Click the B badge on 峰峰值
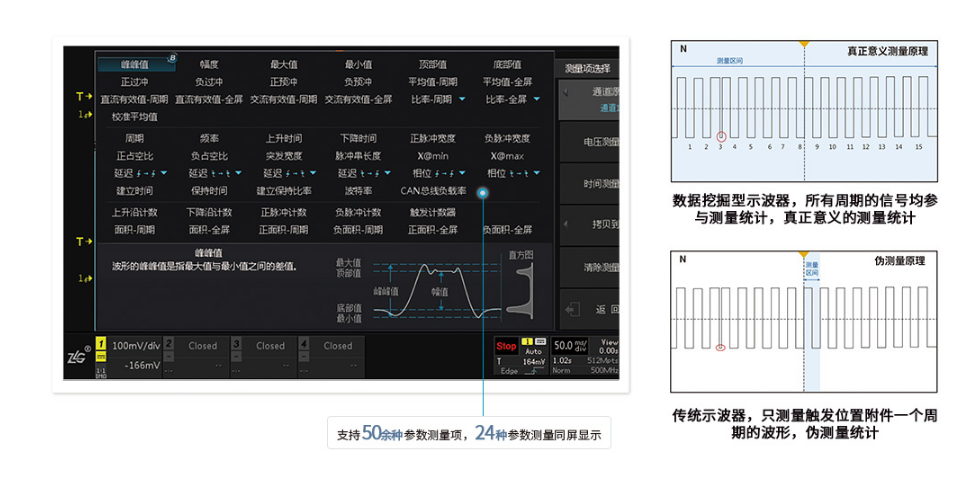 [172, 58]
